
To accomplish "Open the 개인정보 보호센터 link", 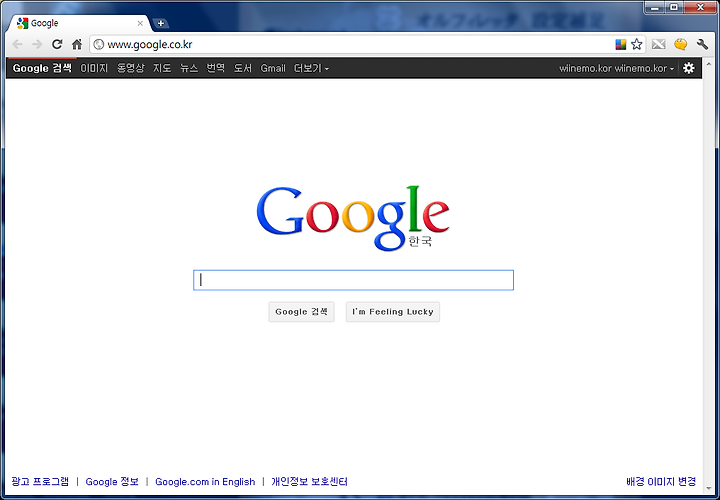I will (x=309, y=481).
